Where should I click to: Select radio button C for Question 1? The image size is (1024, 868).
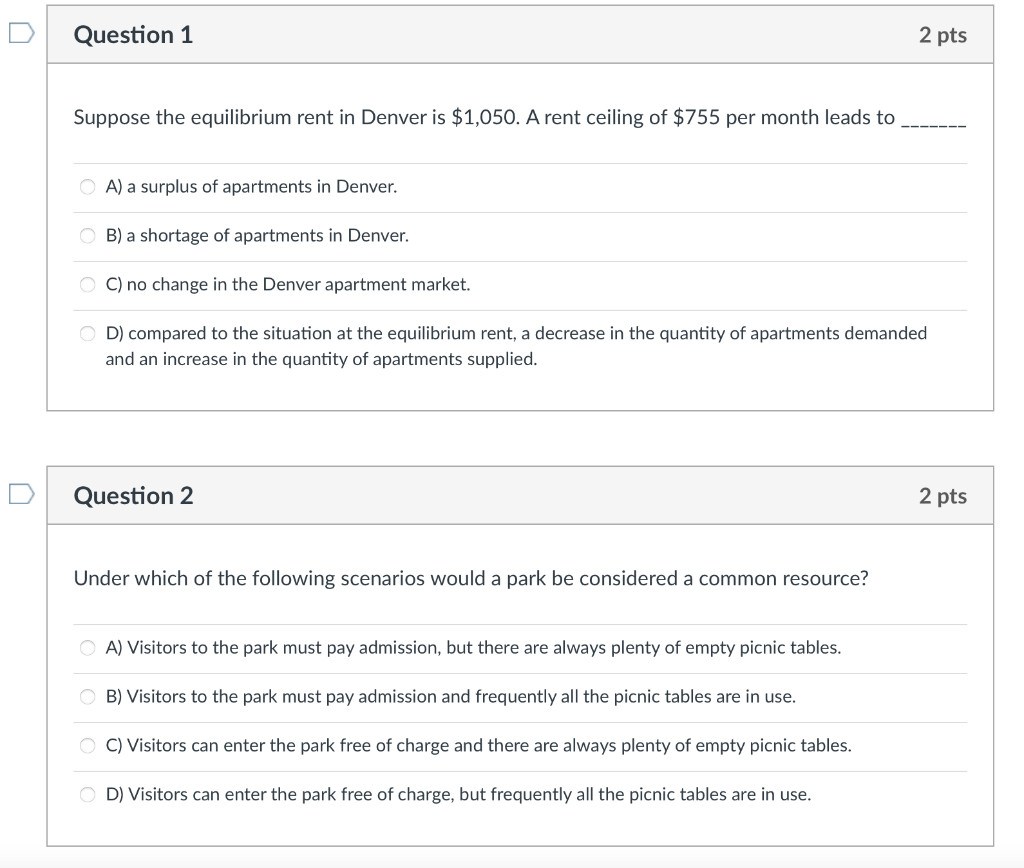pos(87,284)
